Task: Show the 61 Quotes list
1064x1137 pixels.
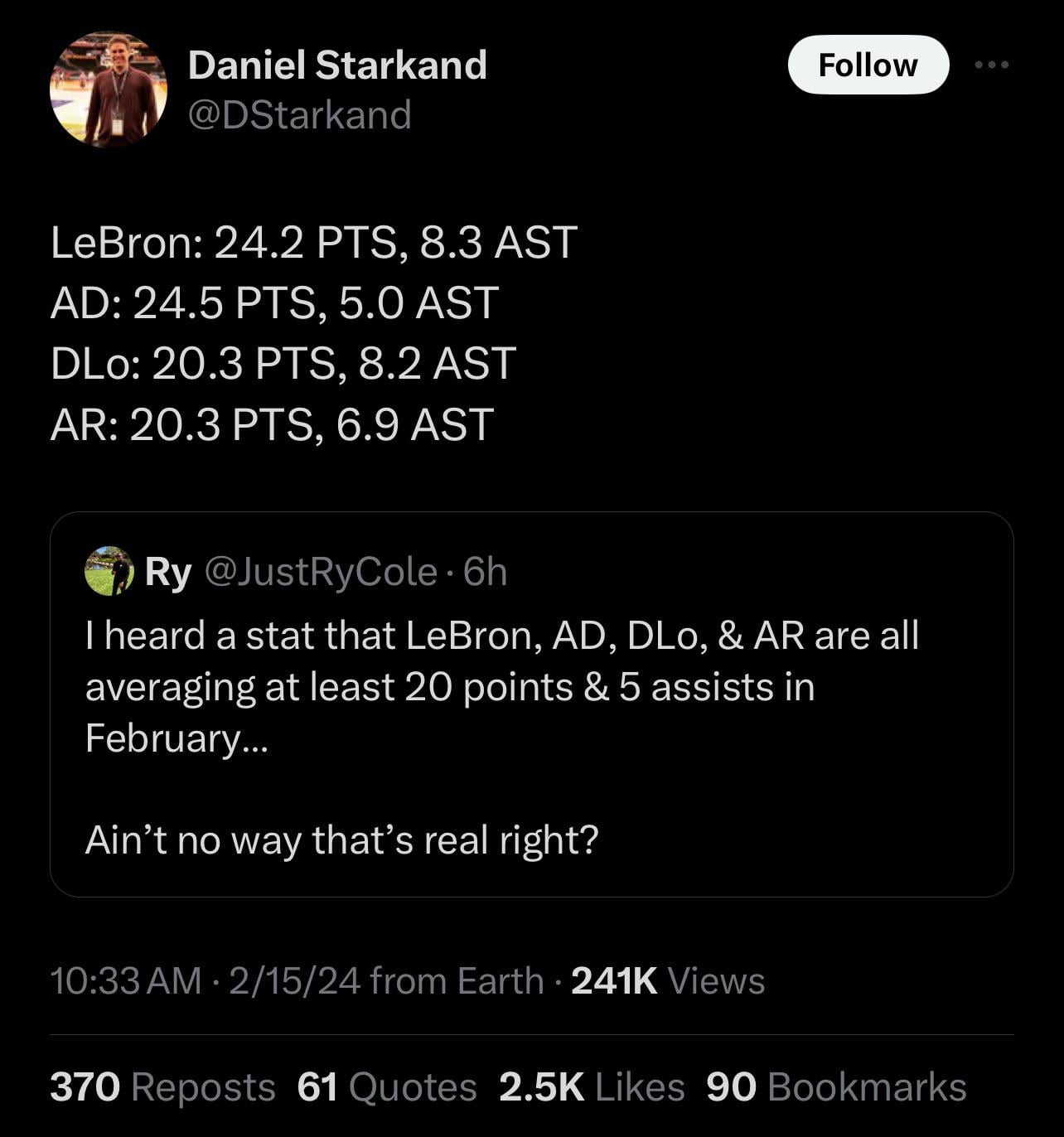Action: (386, 1087)
